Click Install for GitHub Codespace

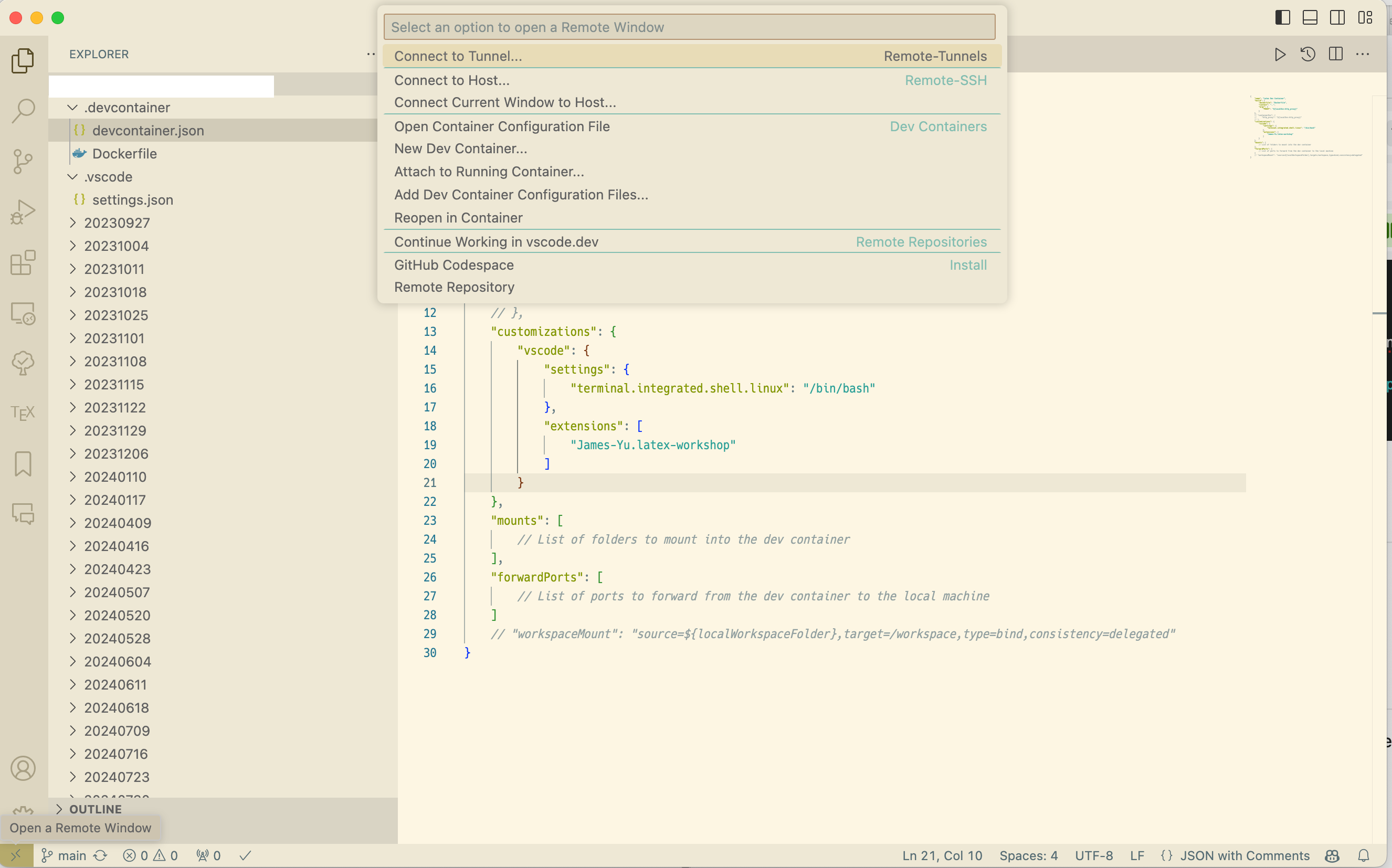(968, 264)
